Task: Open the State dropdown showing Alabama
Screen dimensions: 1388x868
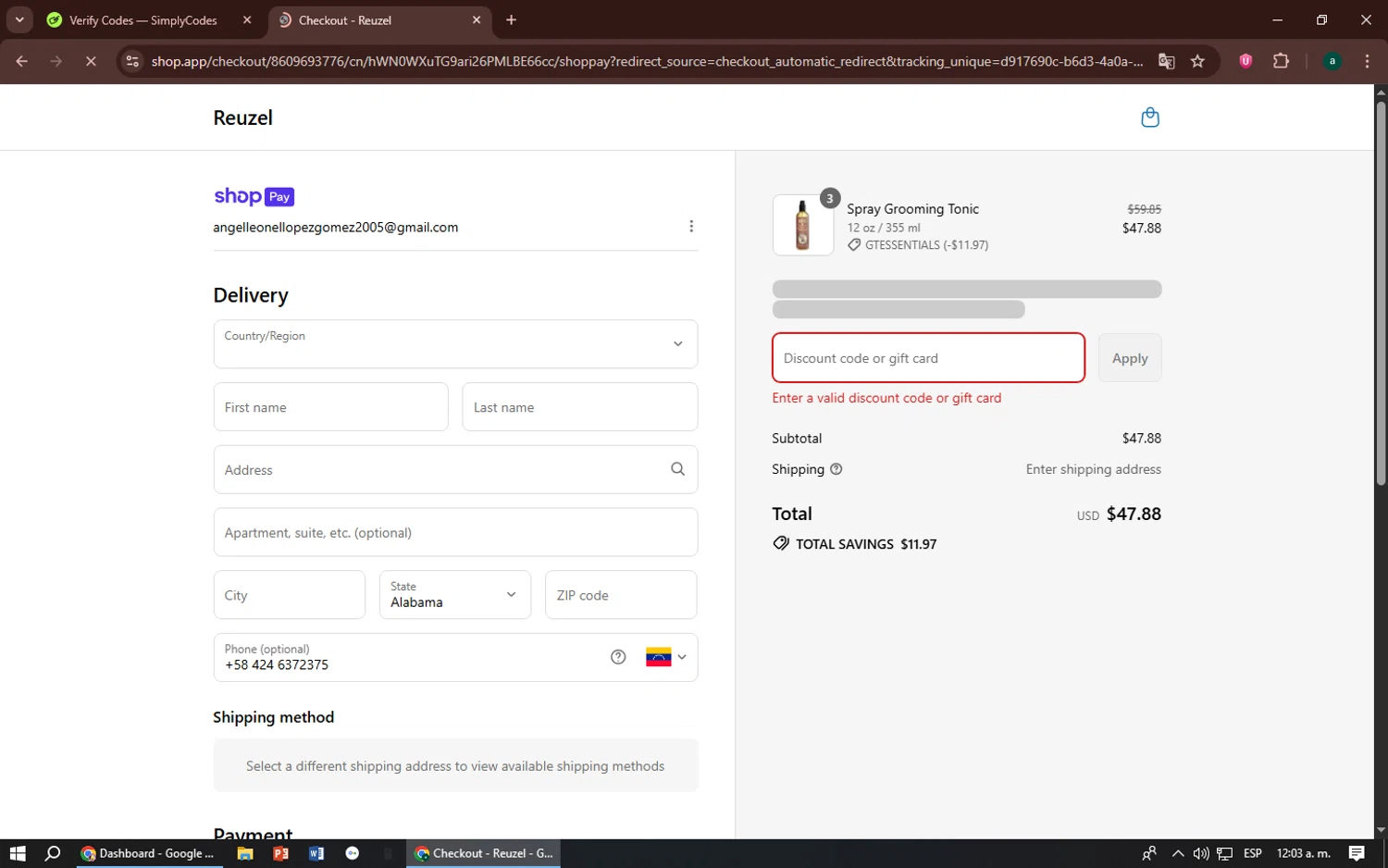Action: click(455, 595)
